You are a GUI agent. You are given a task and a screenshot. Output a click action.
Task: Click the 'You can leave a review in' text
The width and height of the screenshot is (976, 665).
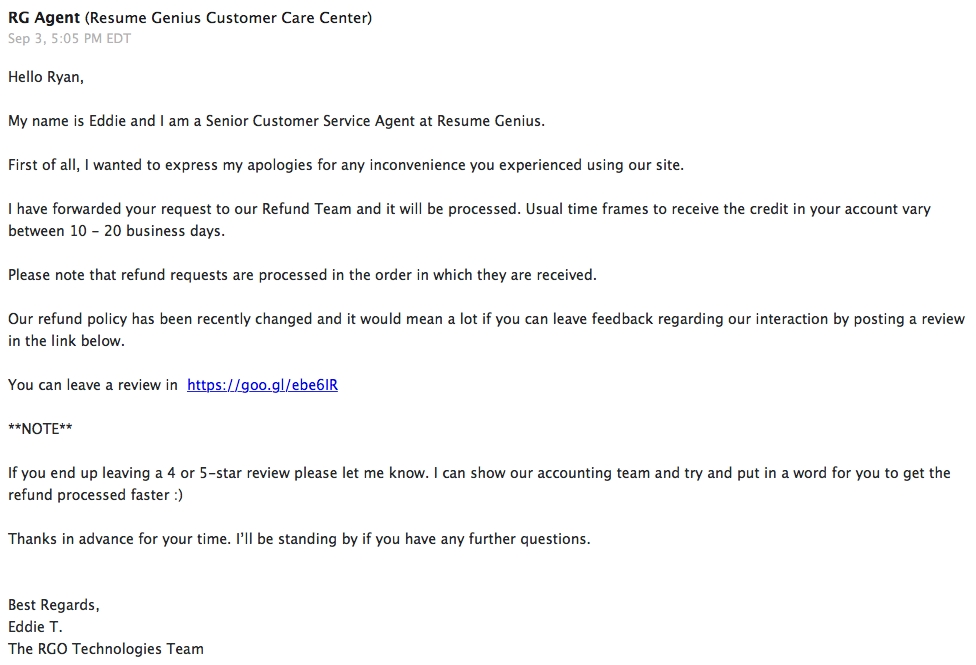click(x=93, y=385)
